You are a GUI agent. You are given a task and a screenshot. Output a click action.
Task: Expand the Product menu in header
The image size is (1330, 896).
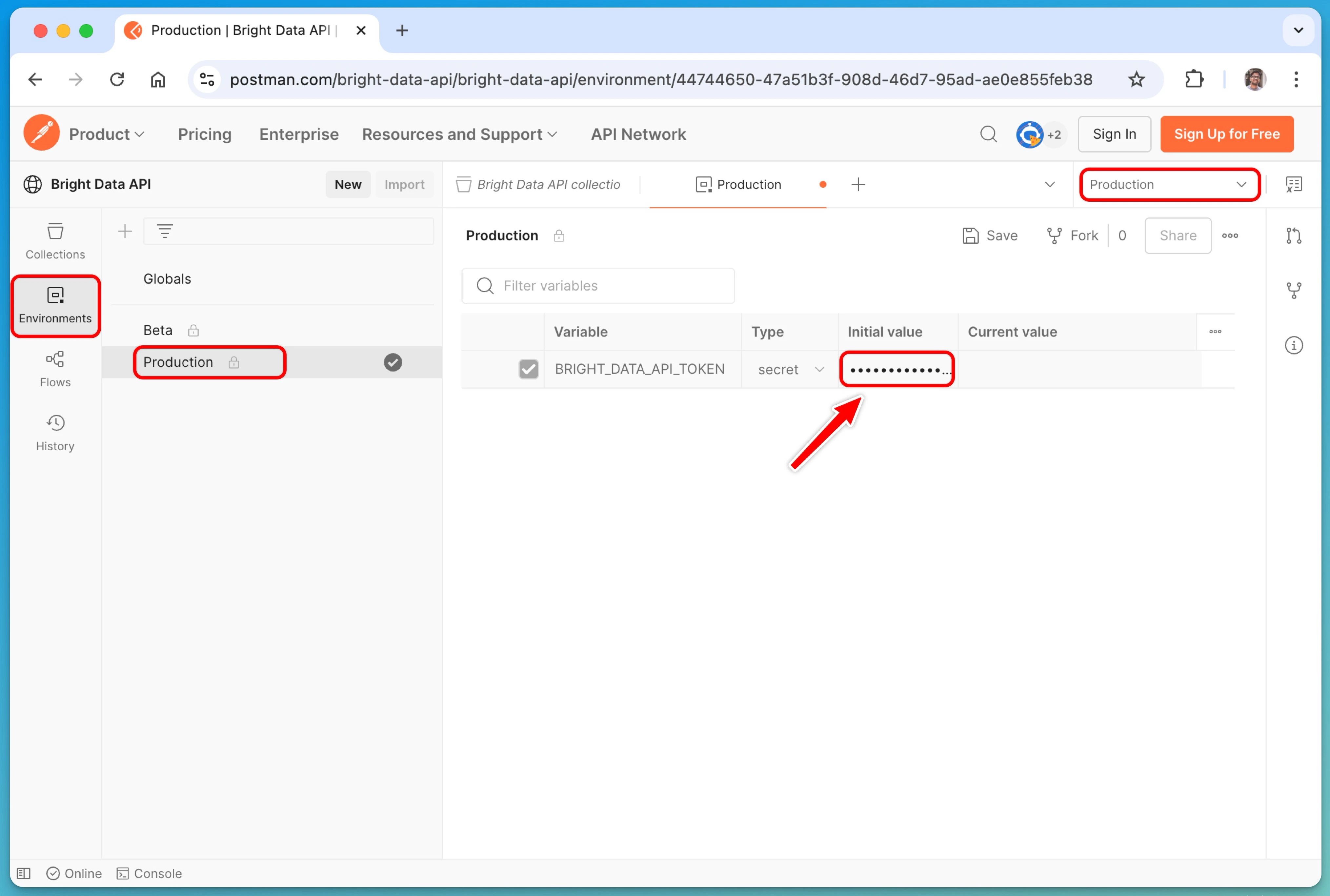tap(107, 134)
